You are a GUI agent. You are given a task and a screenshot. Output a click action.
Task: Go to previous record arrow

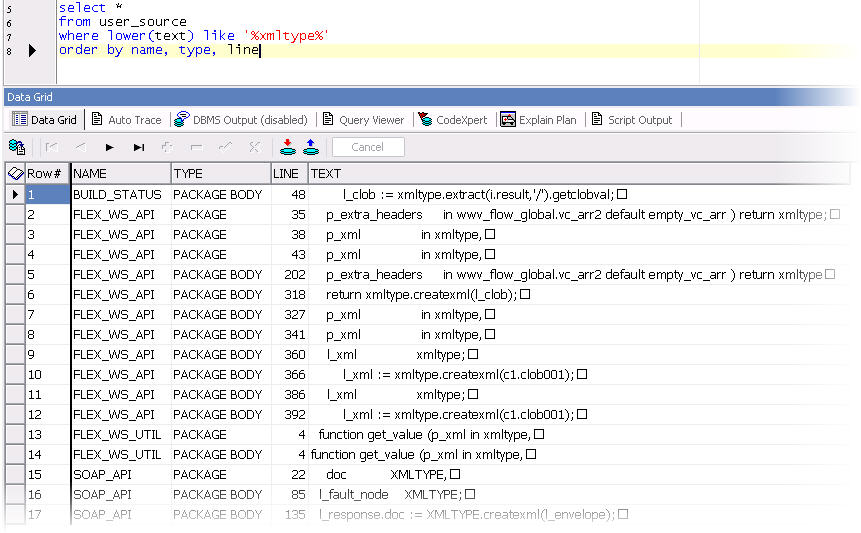(x=81, y=147)
